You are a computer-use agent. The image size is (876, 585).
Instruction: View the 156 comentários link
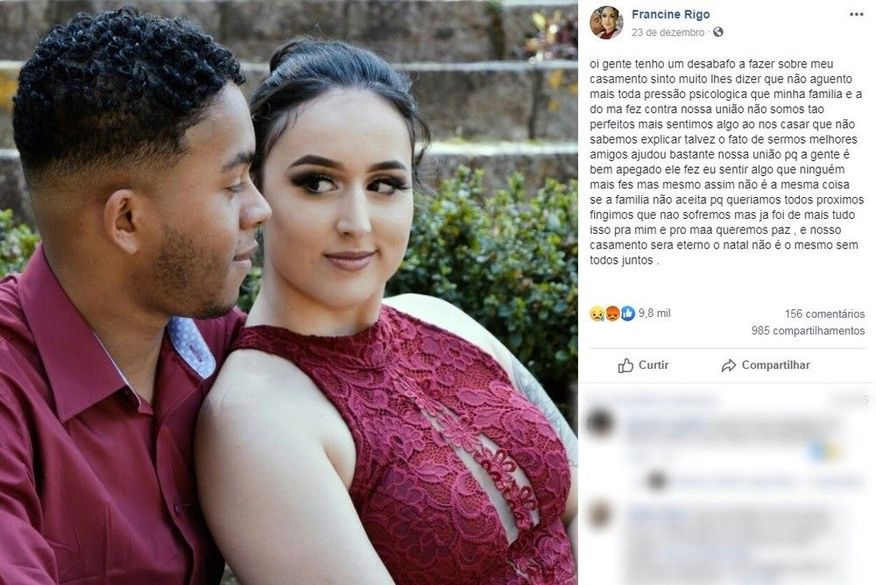click(824, 313)
